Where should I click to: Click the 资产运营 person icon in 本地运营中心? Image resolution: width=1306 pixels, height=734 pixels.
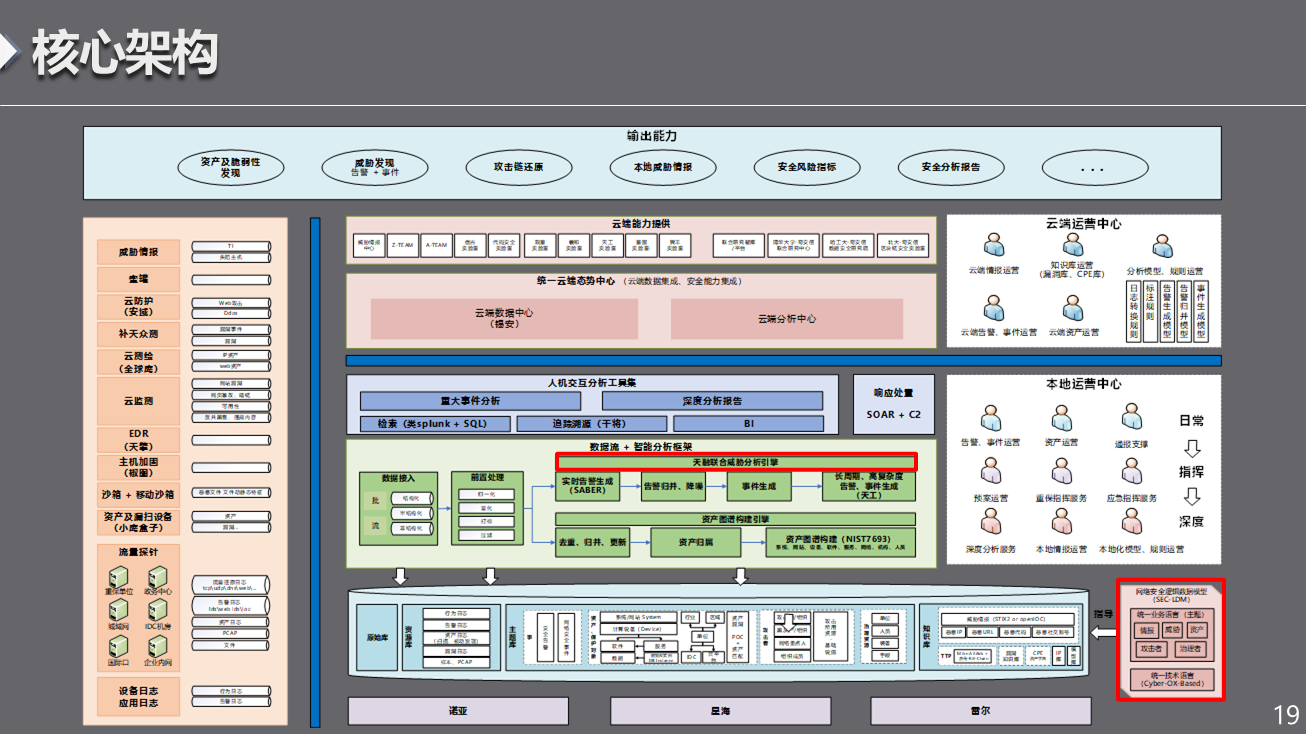coord(1062,418)
